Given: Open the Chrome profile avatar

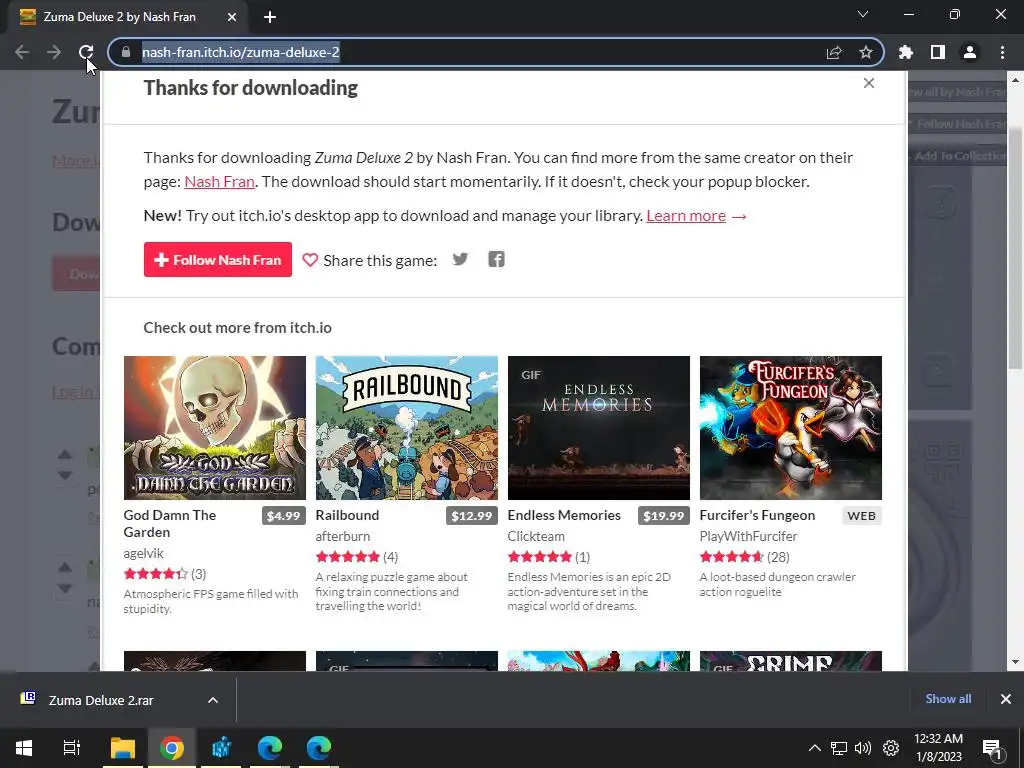Looking at the screenshot, I should pos(970,52).
